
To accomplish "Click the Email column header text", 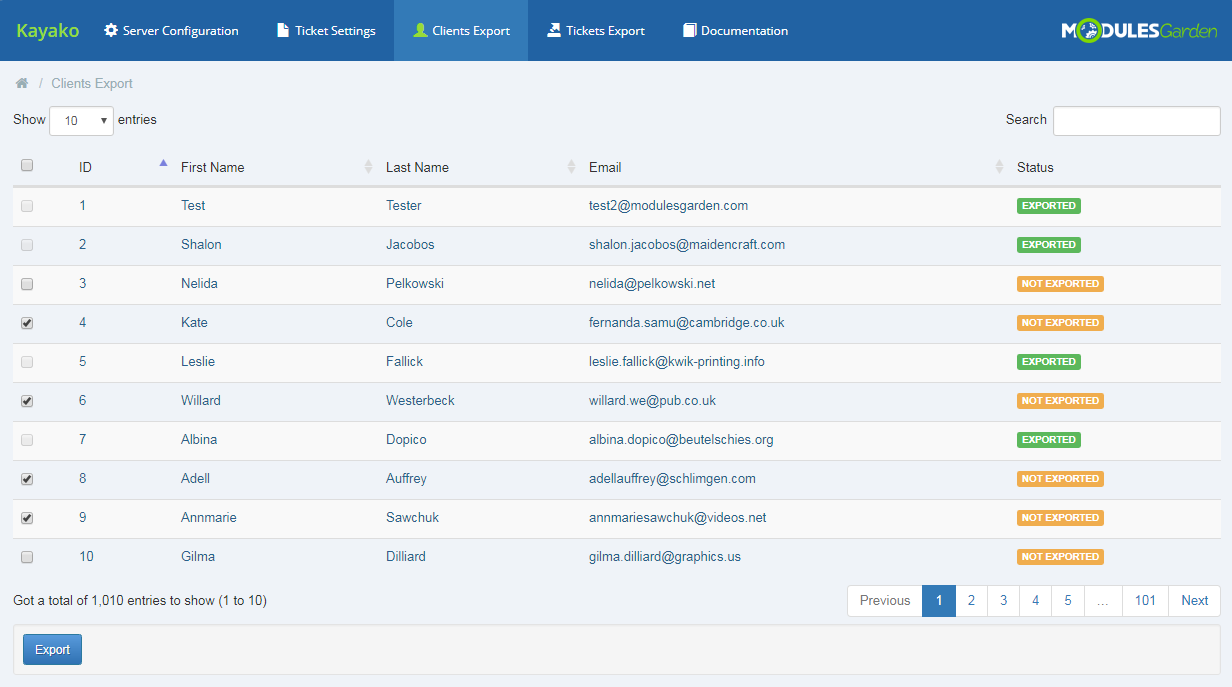I will [605, 167].
